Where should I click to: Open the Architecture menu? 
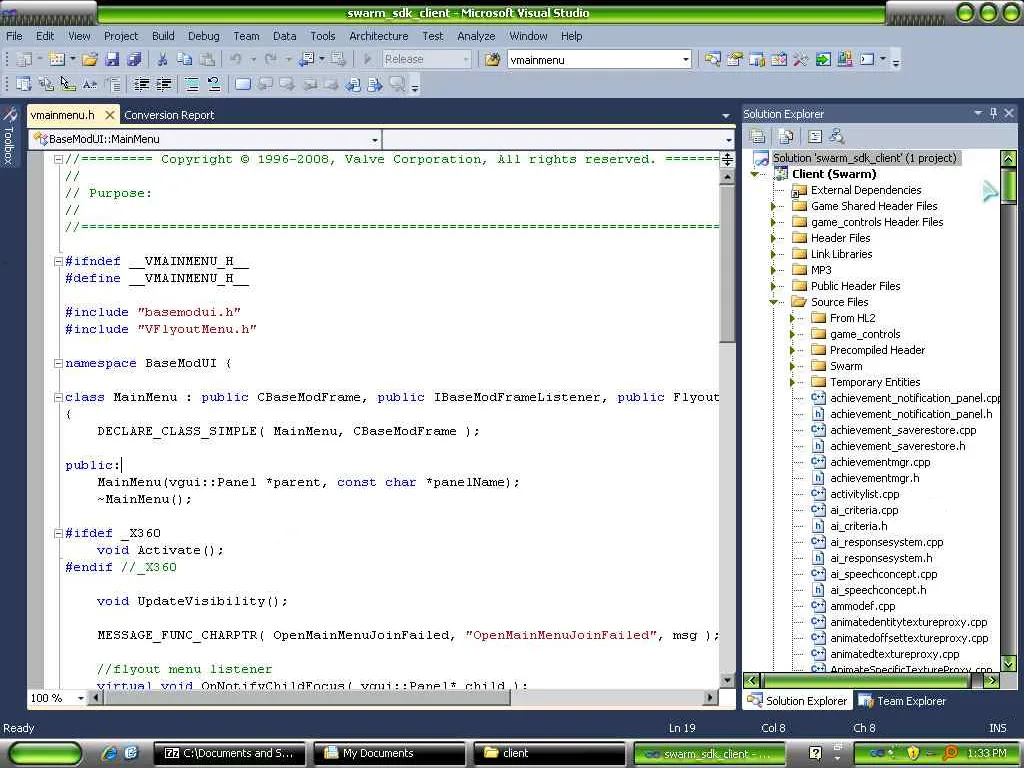click(x=378, y=36)
